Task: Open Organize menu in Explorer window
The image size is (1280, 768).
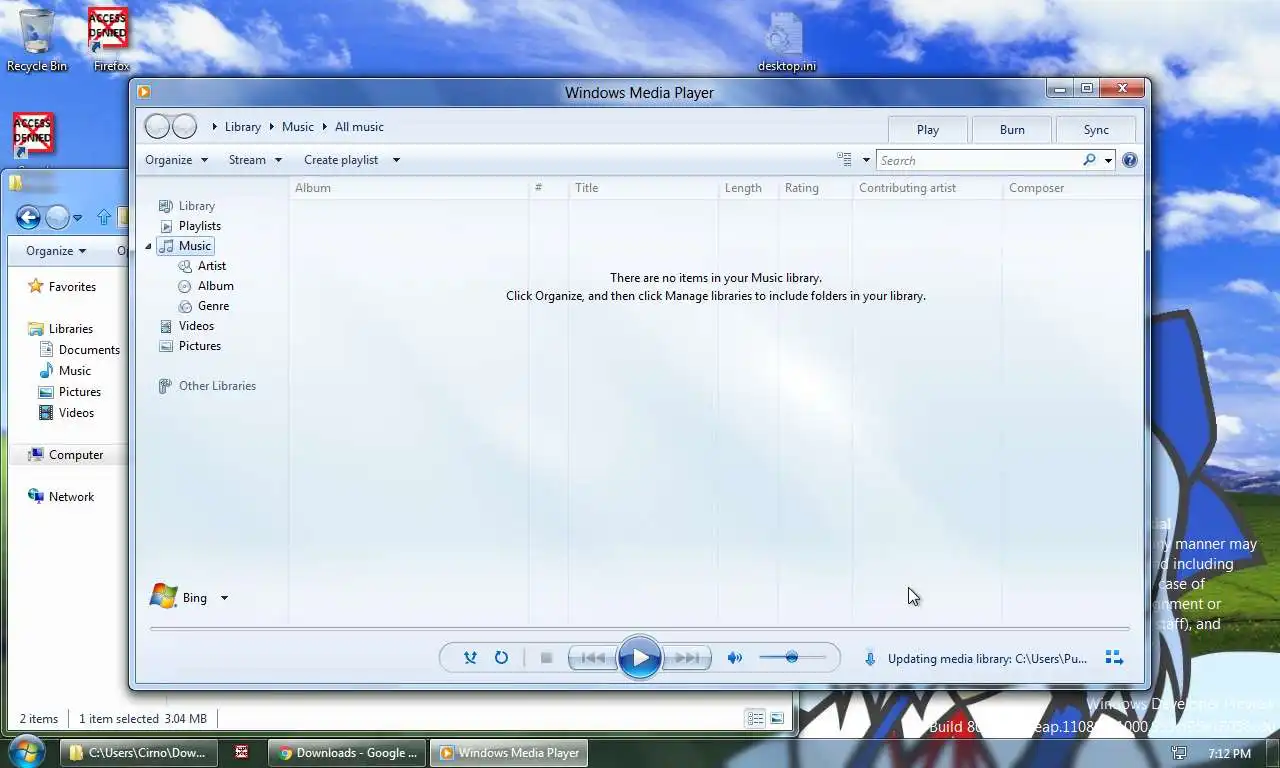Action: click(x=56, y=251)
